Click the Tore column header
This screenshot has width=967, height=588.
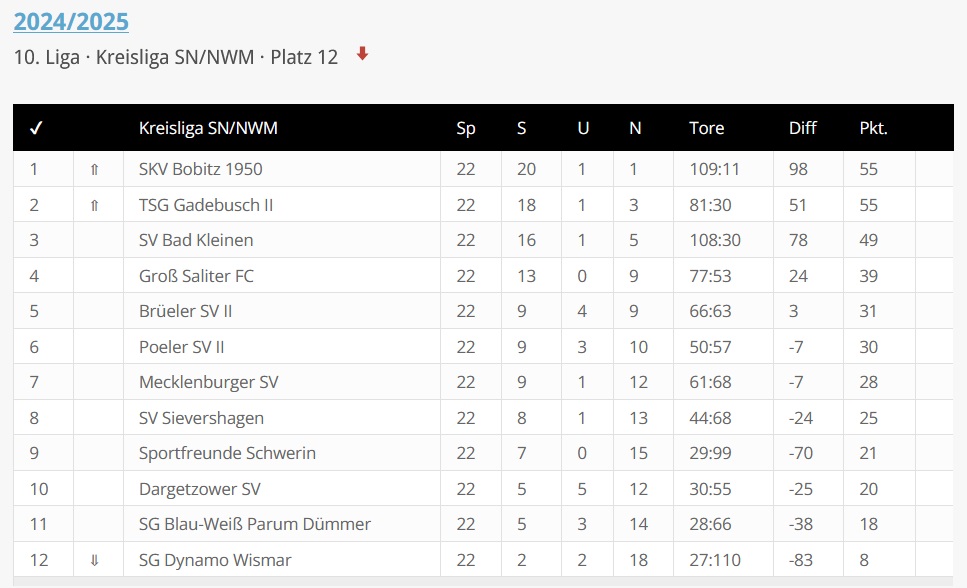[706, 128]
